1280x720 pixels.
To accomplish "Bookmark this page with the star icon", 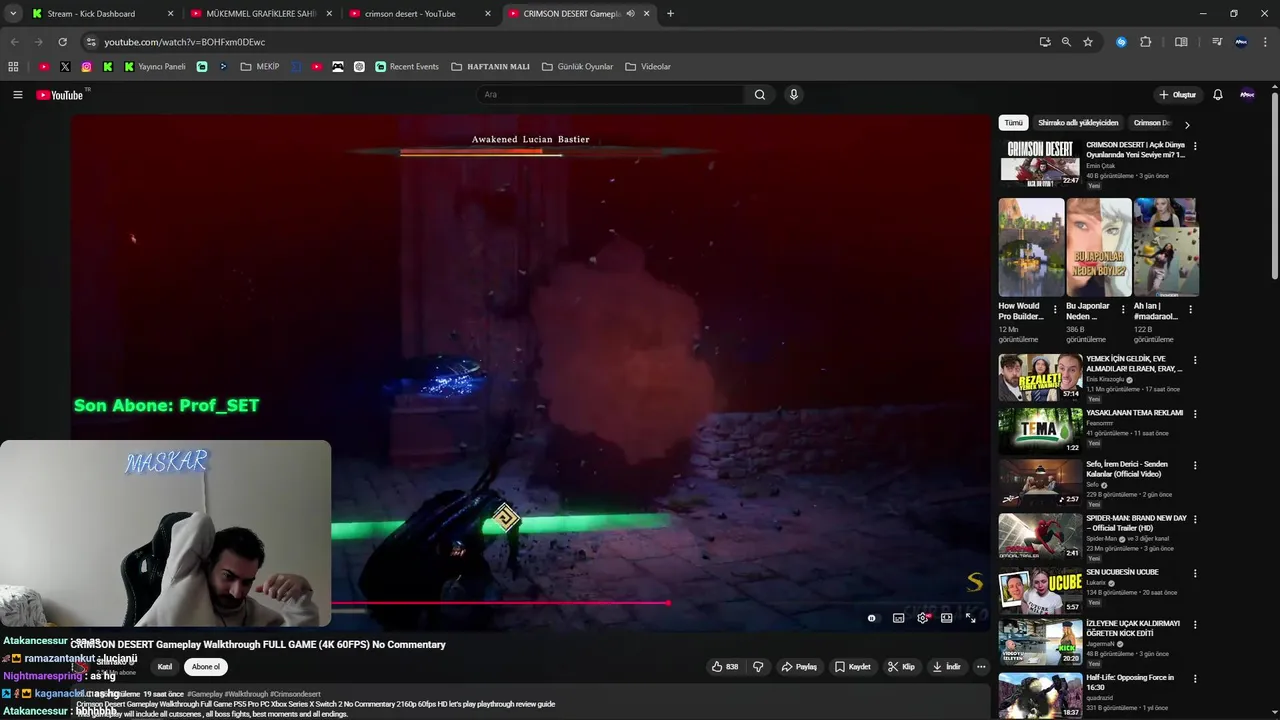I will tap(1088, 42).
